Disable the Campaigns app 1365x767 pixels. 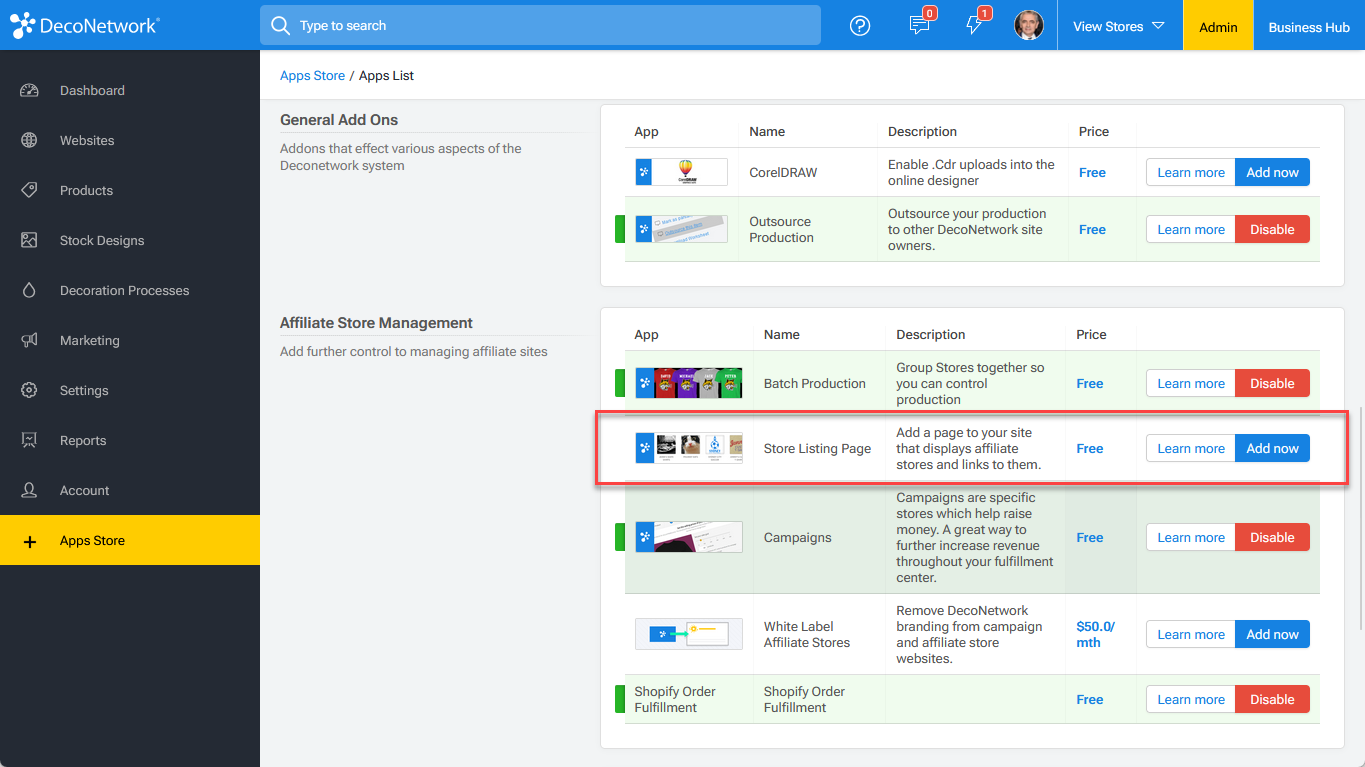click(1272, 537)
